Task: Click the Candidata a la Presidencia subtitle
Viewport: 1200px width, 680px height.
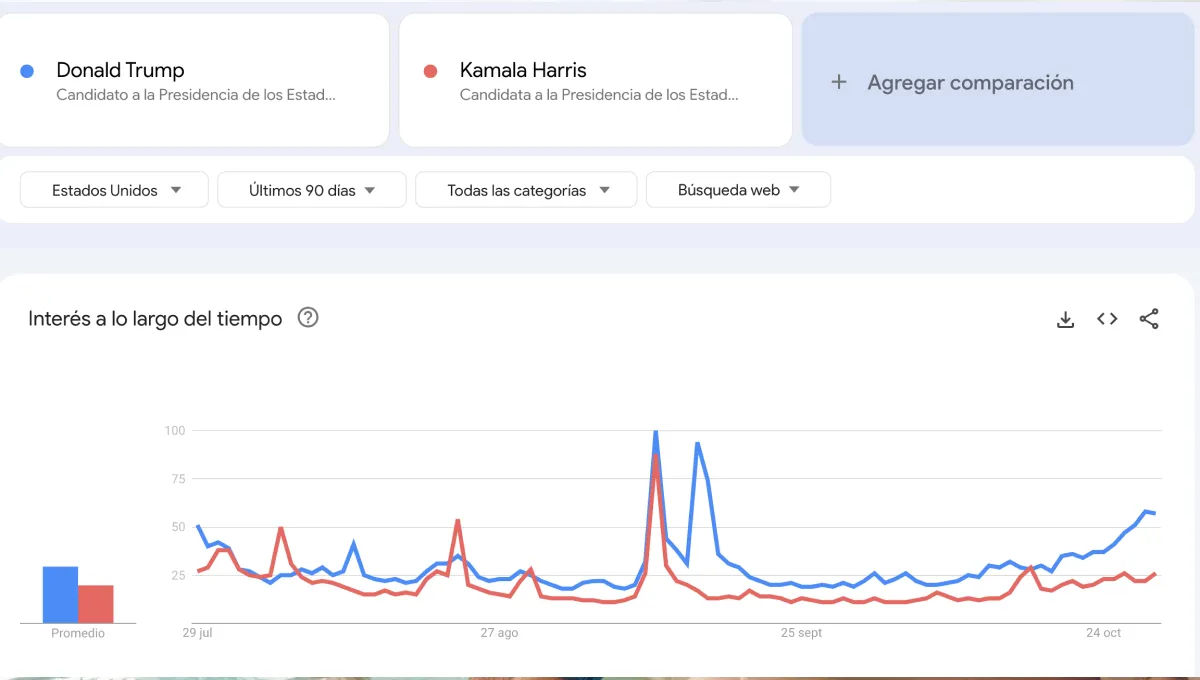Action: [x=598, y=95]
